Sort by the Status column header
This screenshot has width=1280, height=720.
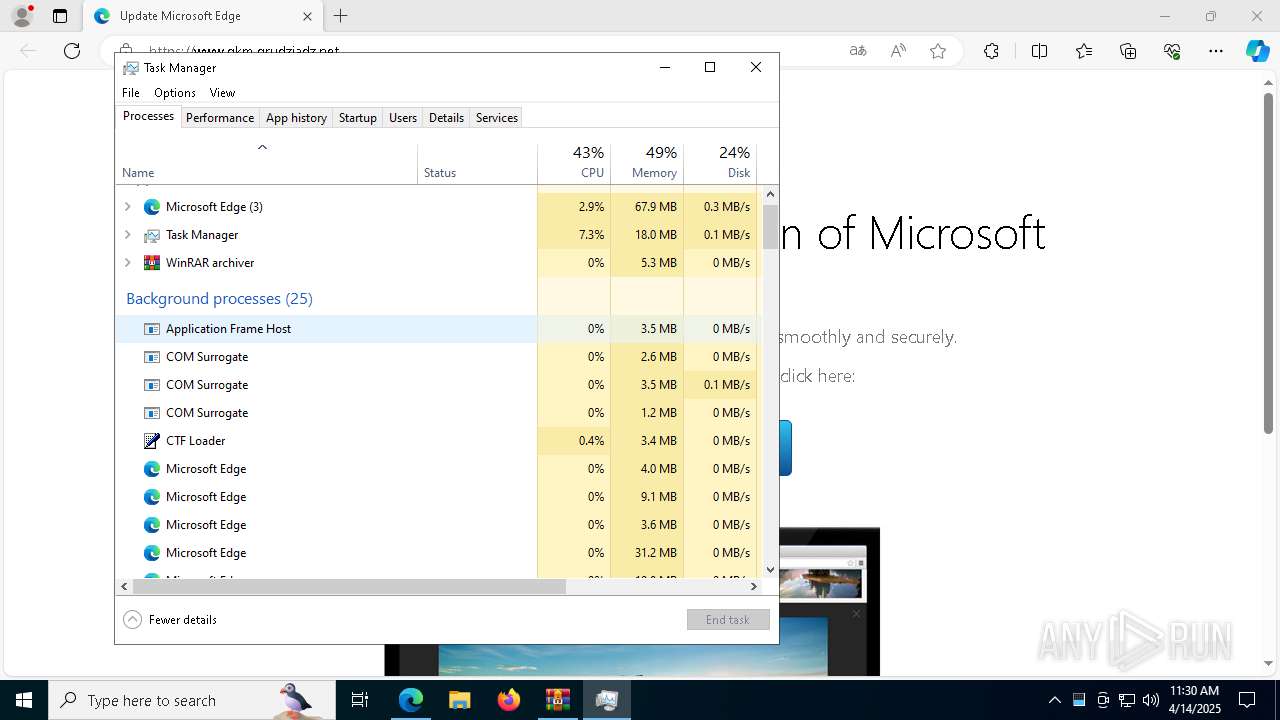478,164
